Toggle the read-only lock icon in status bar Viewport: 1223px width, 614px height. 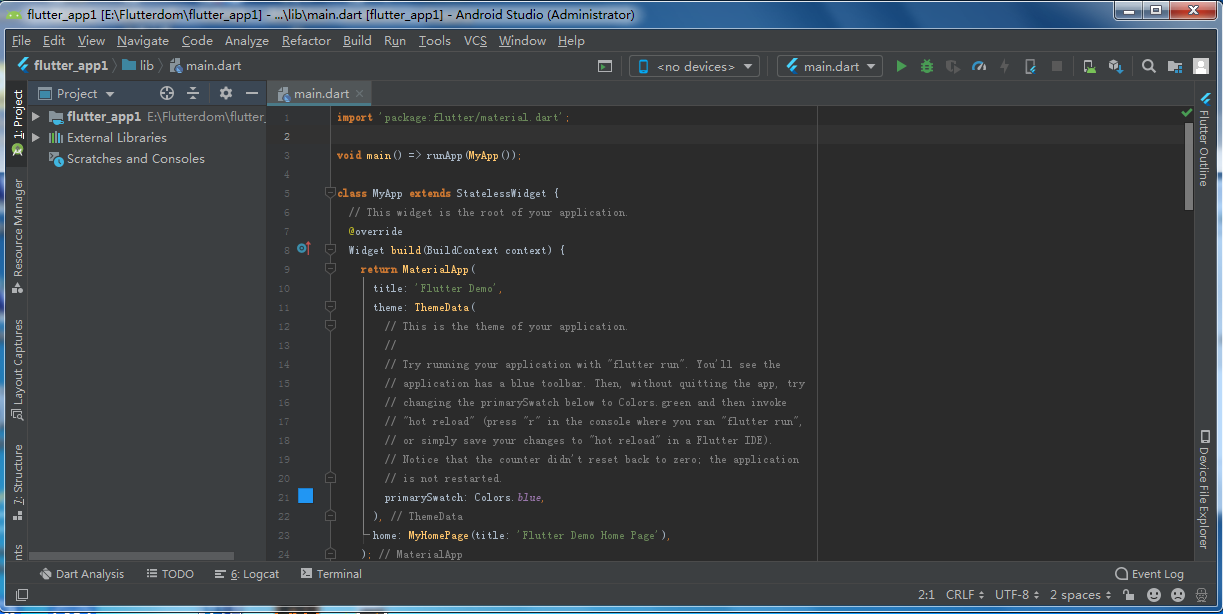tap(1128, 595)
